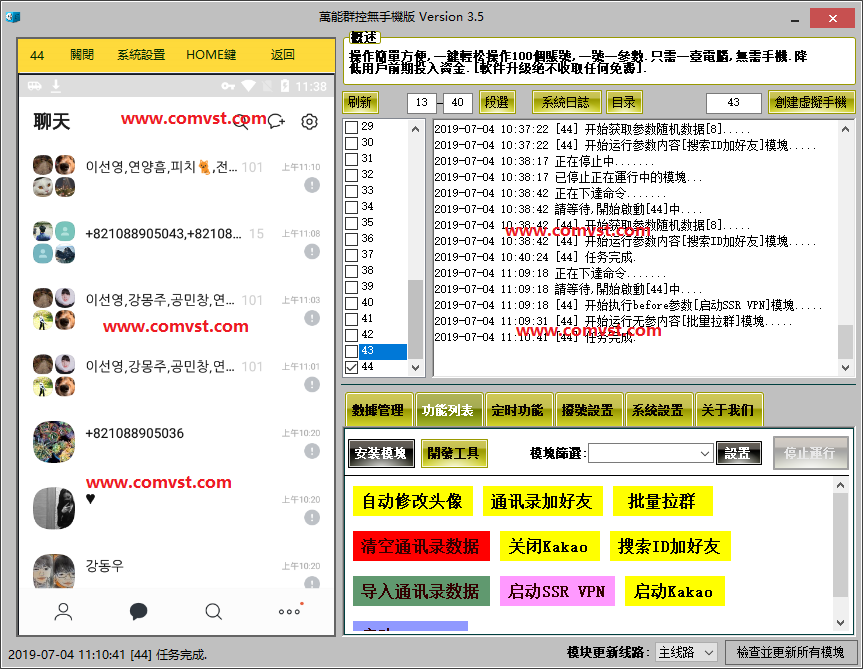Run 清空通讯录数据 red module

point(420,546)
